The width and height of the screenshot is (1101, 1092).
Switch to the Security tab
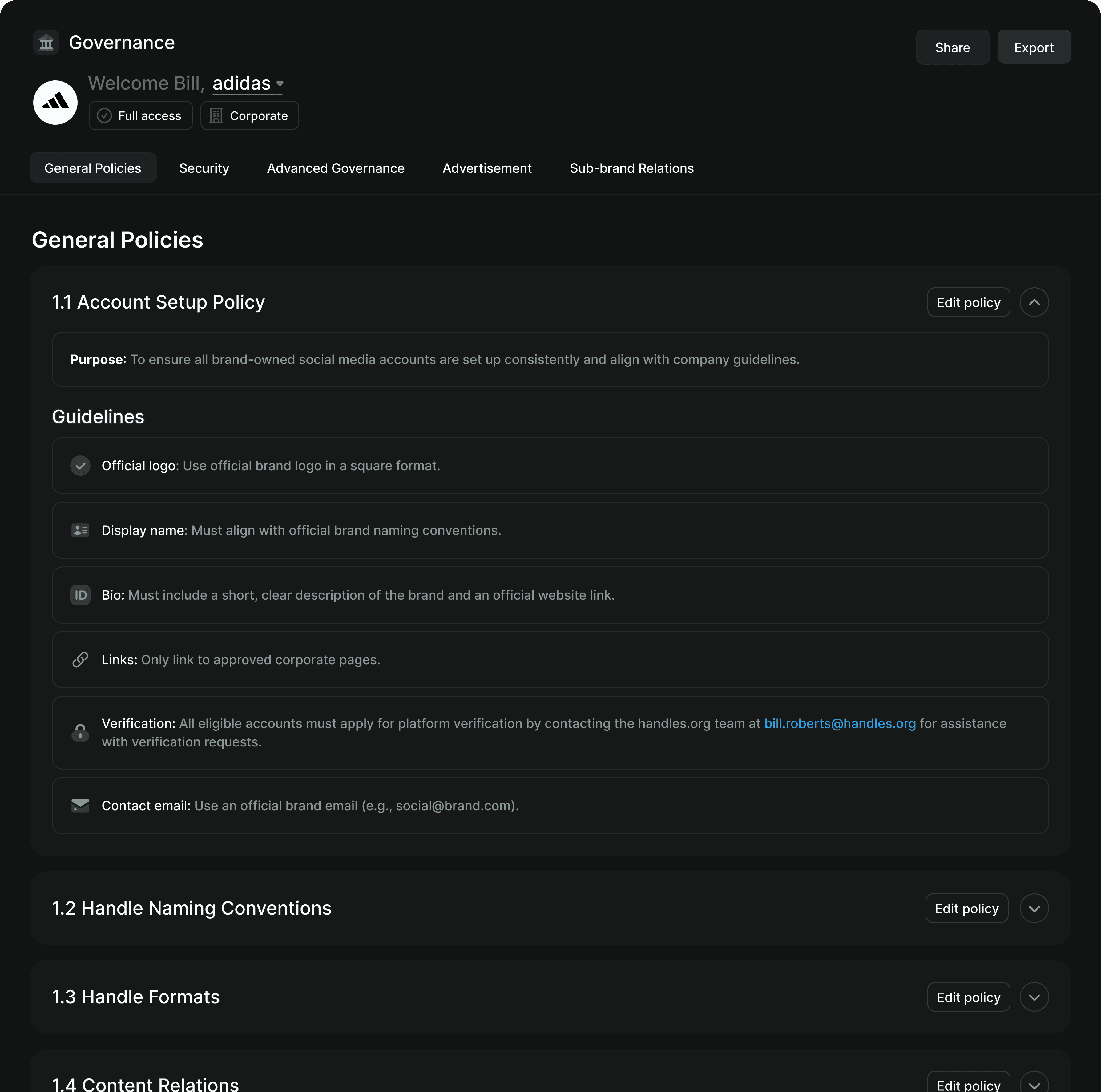[204, 168]
